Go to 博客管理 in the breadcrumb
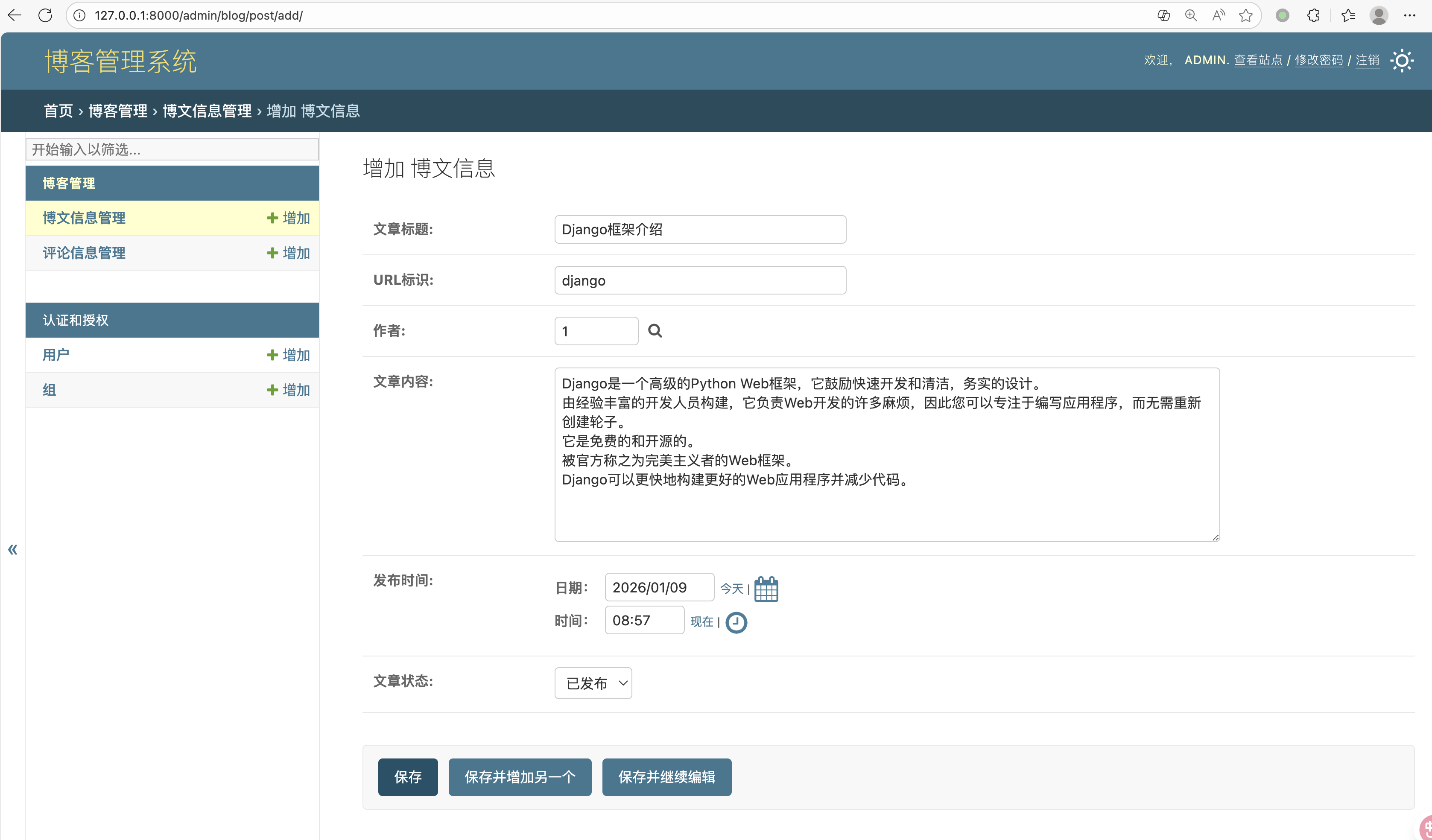 (118, 111)
